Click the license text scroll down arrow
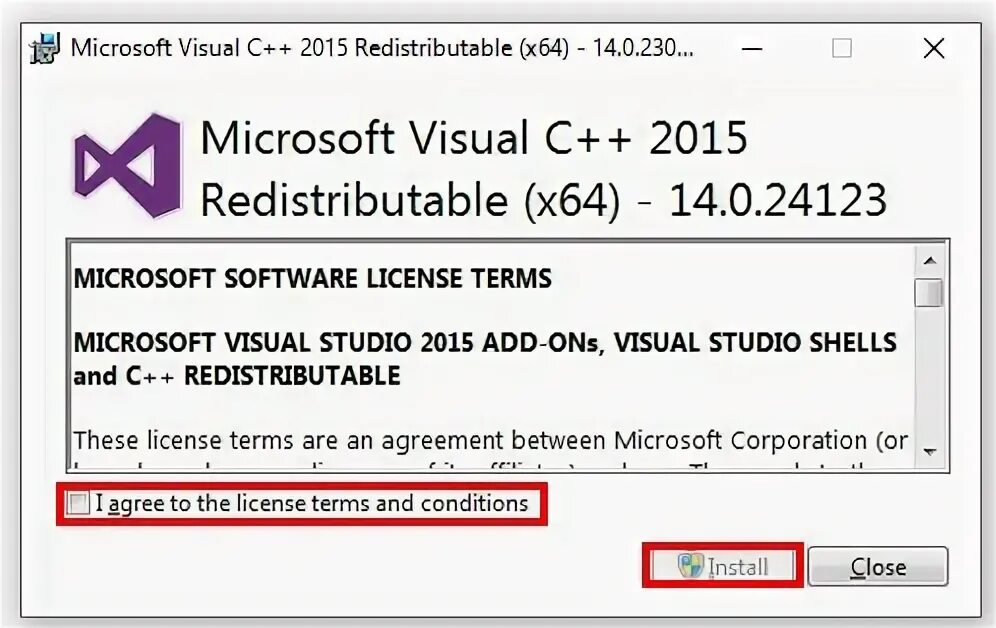 (930, 452)
